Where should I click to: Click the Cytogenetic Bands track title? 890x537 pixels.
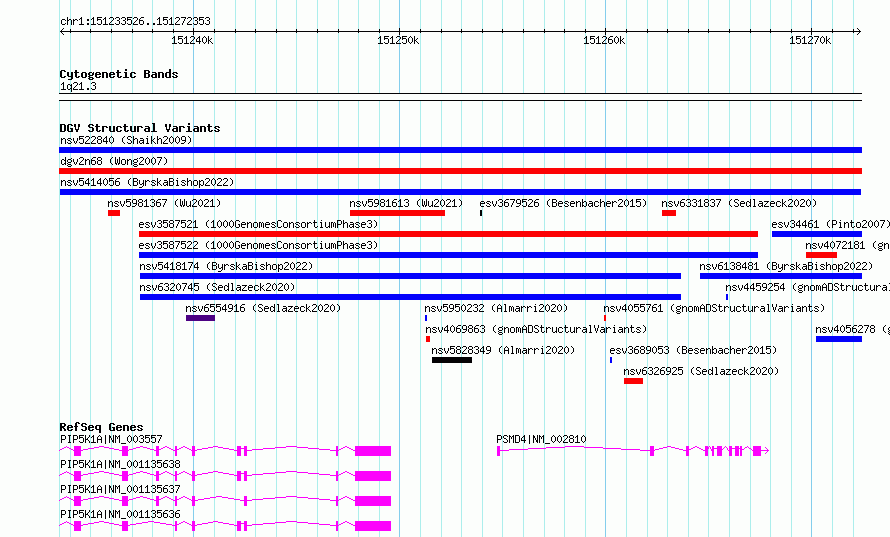coord(119,74)
